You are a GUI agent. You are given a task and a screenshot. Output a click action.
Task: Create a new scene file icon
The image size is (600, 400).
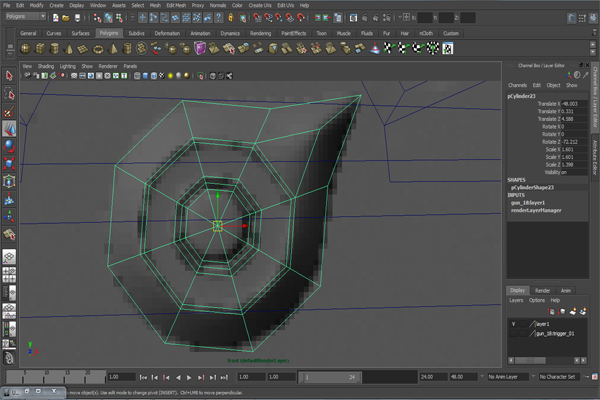tap(55, 18)
